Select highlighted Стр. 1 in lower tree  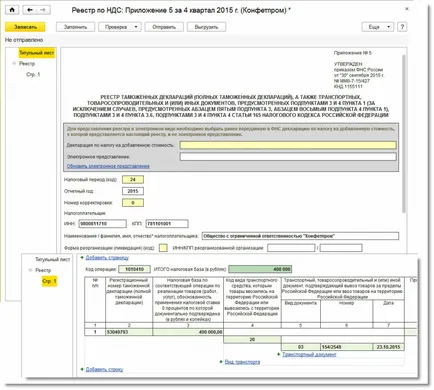pos(49,281)
